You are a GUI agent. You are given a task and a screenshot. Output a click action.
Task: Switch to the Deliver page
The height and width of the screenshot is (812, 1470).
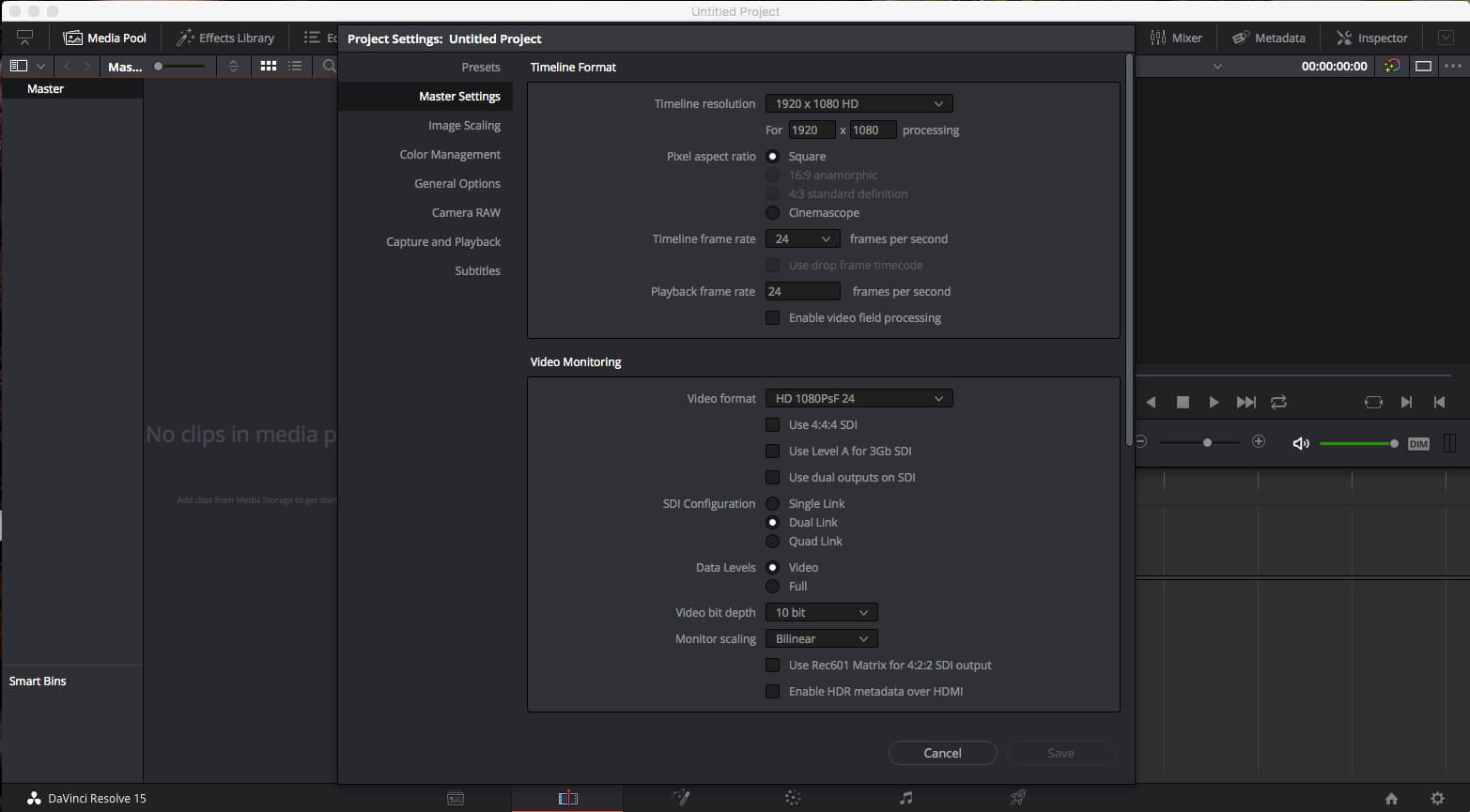point(1017,798)
